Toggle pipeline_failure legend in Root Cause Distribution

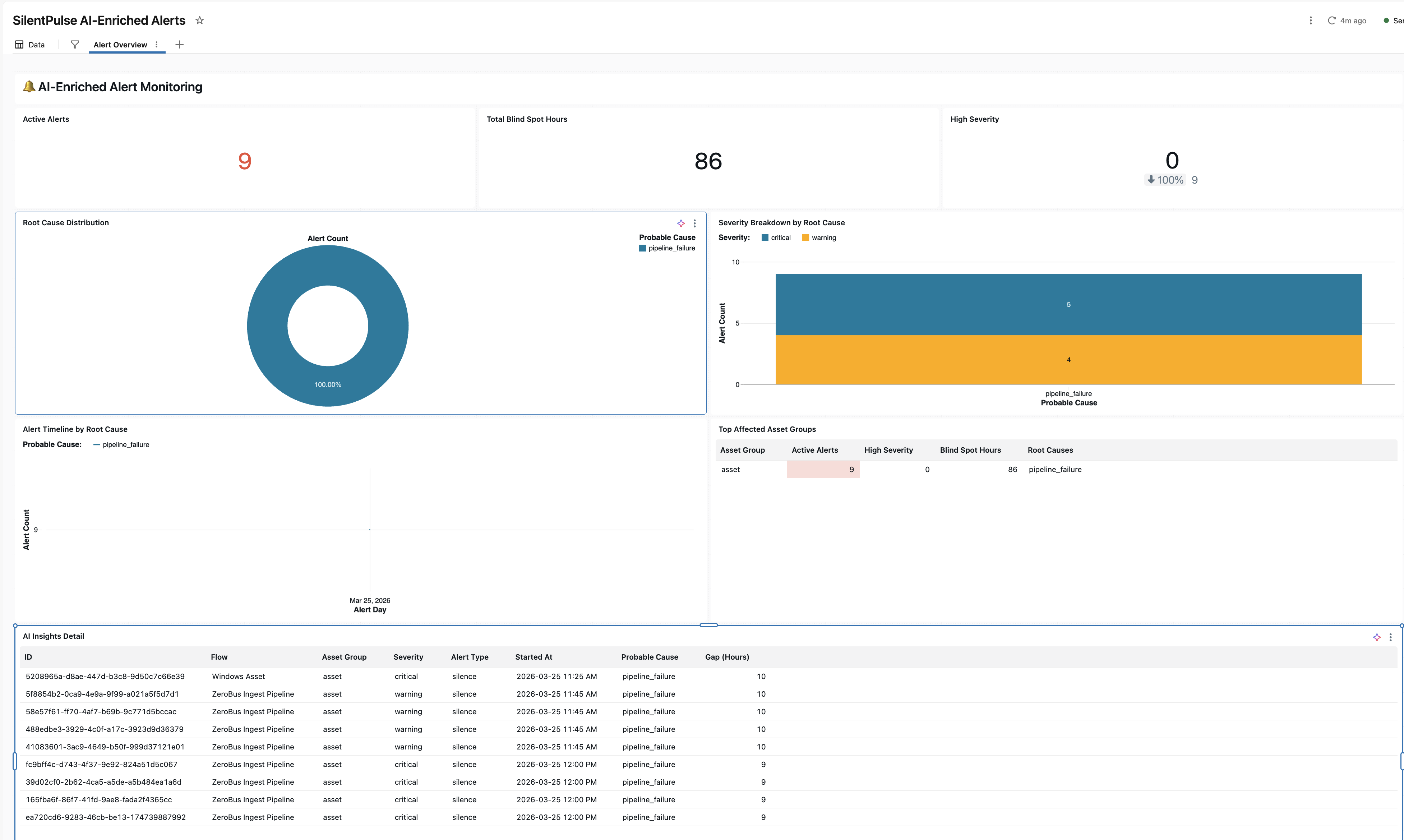click(x=667, y=249)
